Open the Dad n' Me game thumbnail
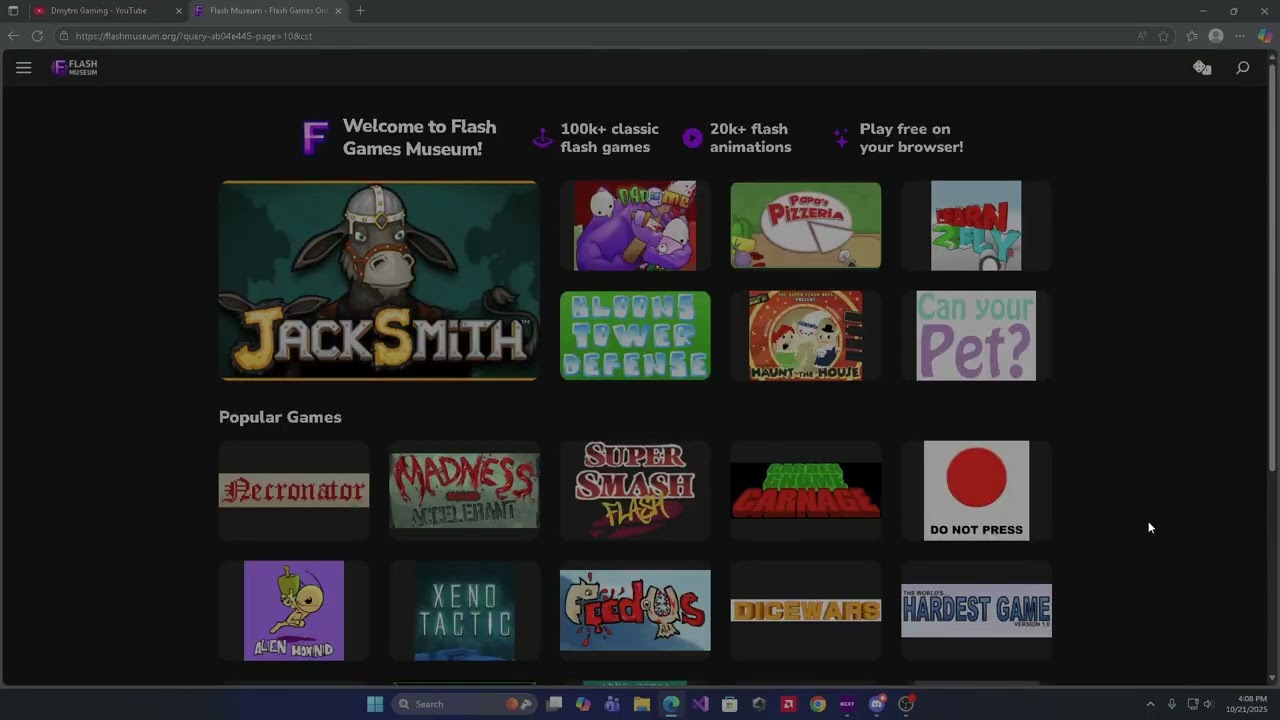Image resolution: width=1280 pixels, height=720 pixels. pyautogui.click(x=635, y=226)
